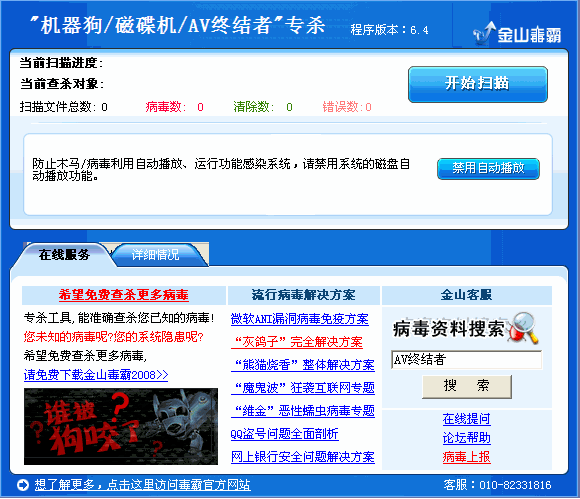Click the 当前扫描进度 label
The width and height of the screenshot is (580, 499).
(x=61, y=63)
